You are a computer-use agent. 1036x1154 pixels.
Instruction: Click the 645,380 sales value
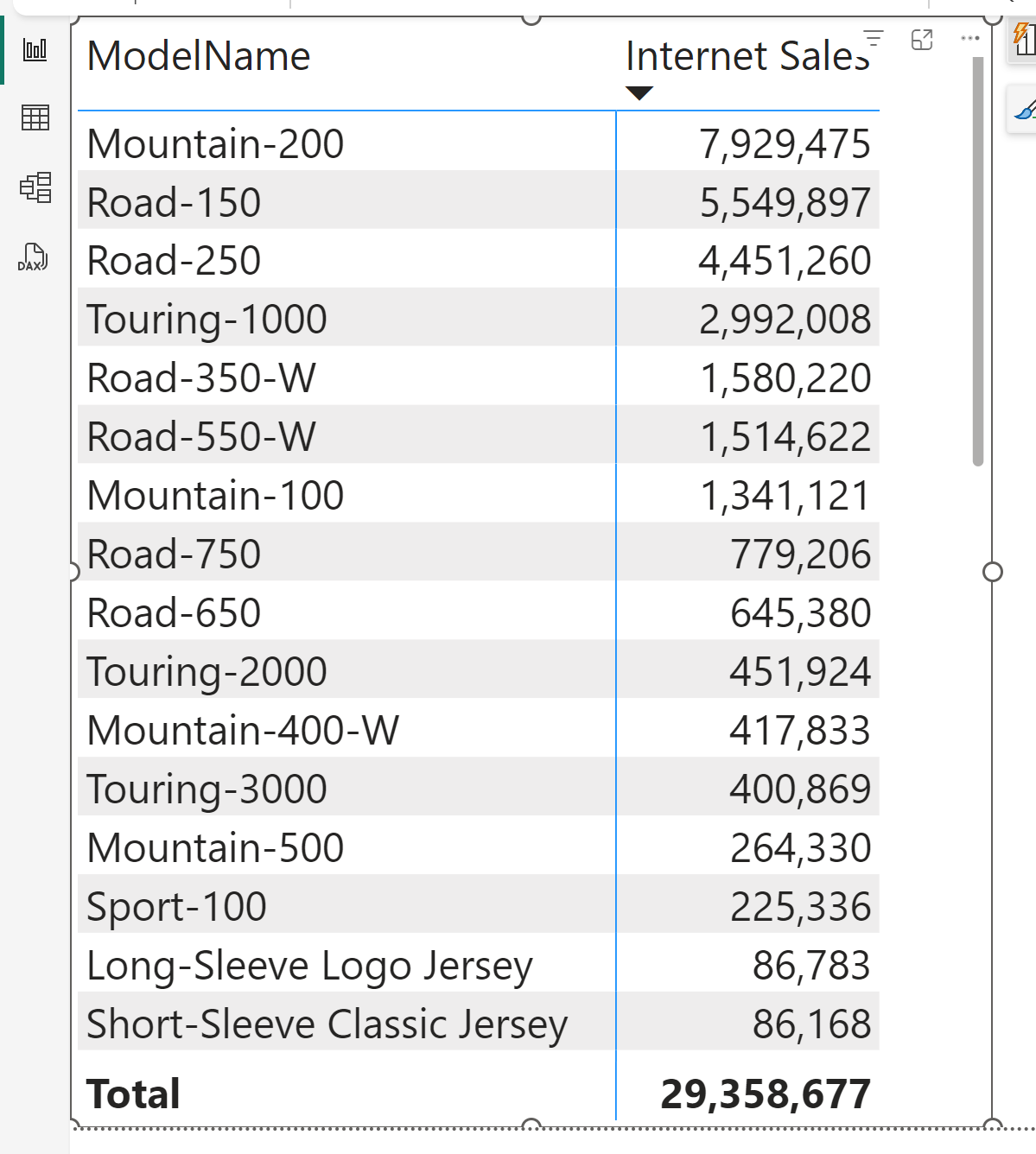point(801,614)
